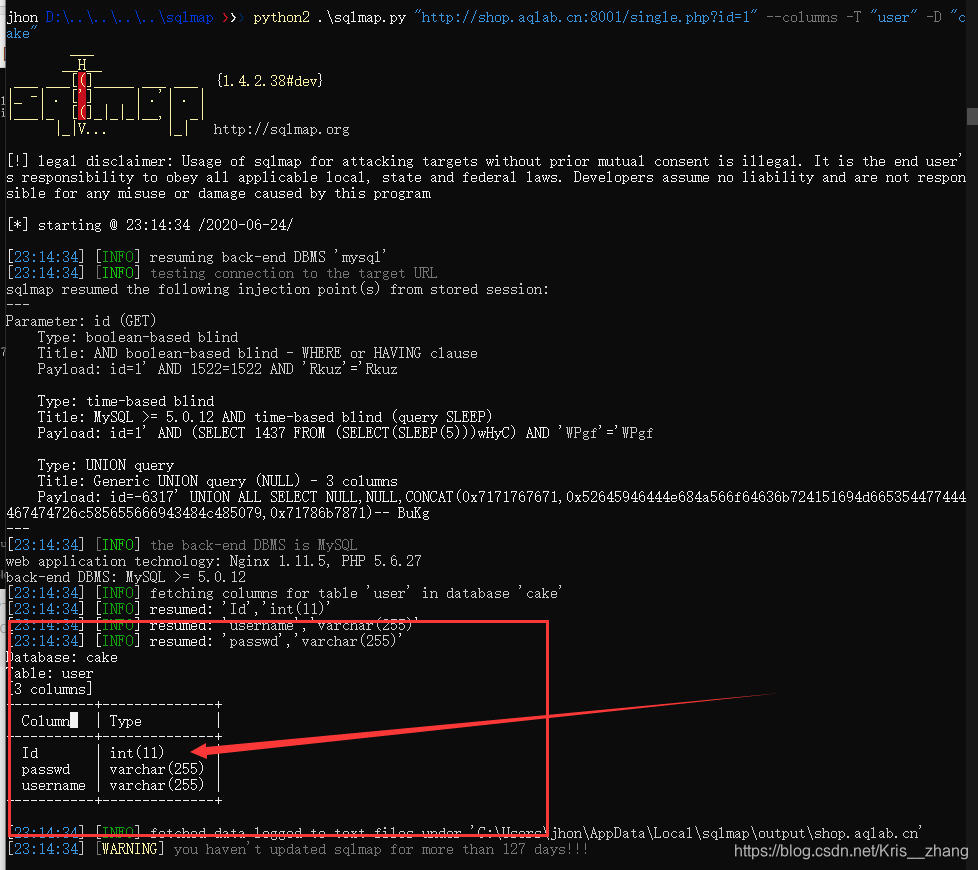Click the [!] legal disclaimer line
The height and width of the screenshot is (870, 978).
coord(486,177)
